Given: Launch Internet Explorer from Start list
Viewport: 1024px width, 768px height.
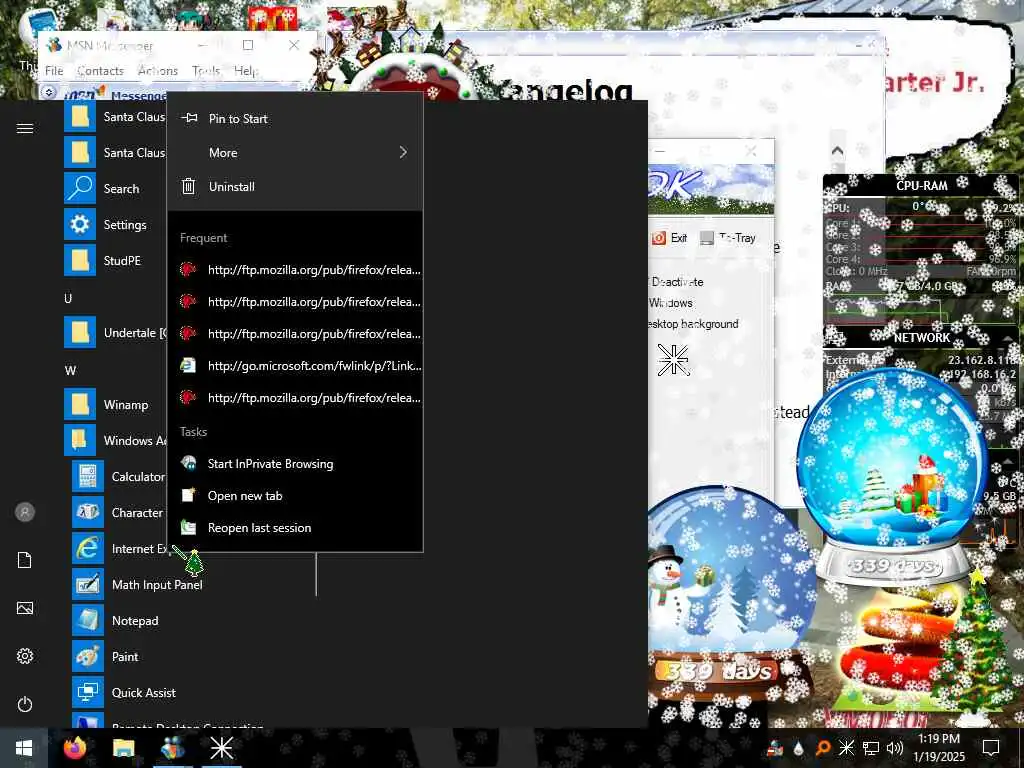Looking at the screenshot, I should [119, 549].
